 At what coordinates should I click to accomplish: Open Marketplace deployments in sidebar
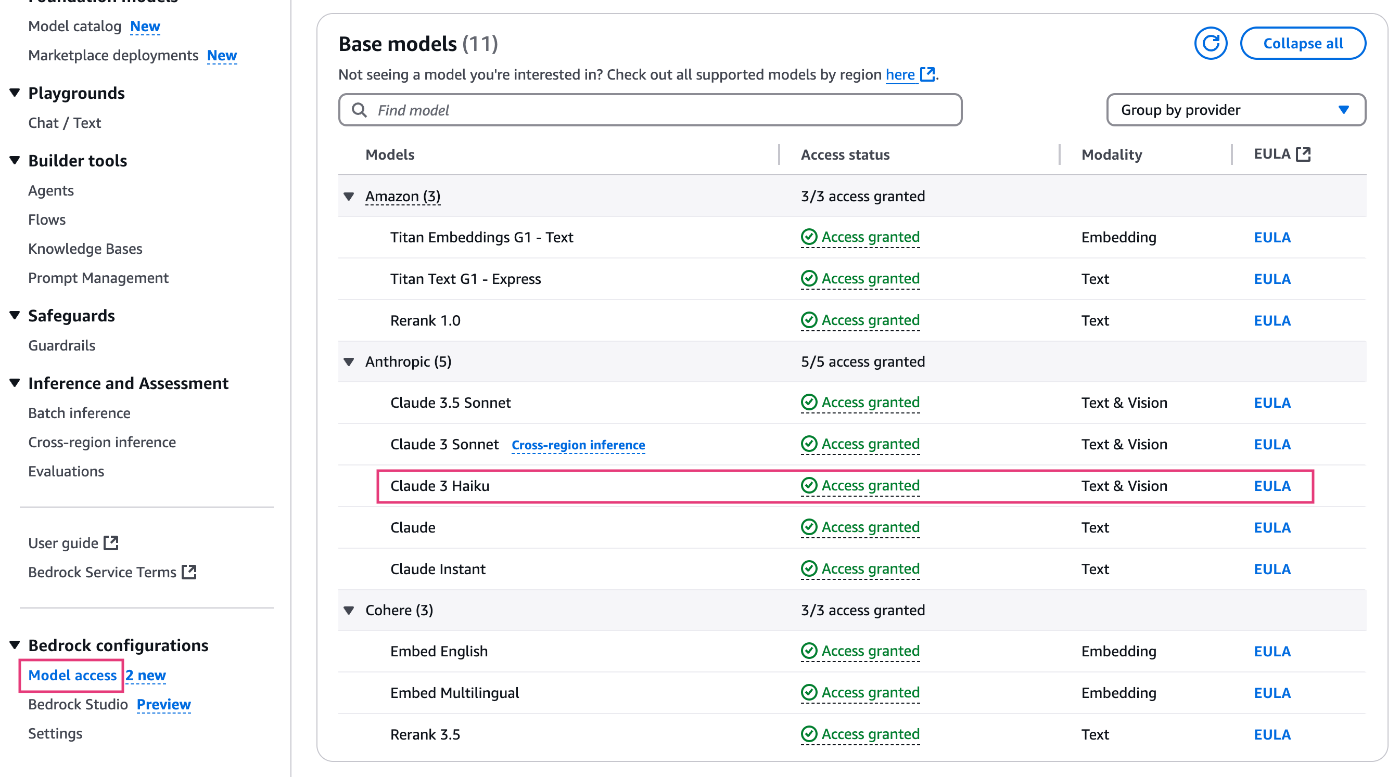(x=113, y=55)
